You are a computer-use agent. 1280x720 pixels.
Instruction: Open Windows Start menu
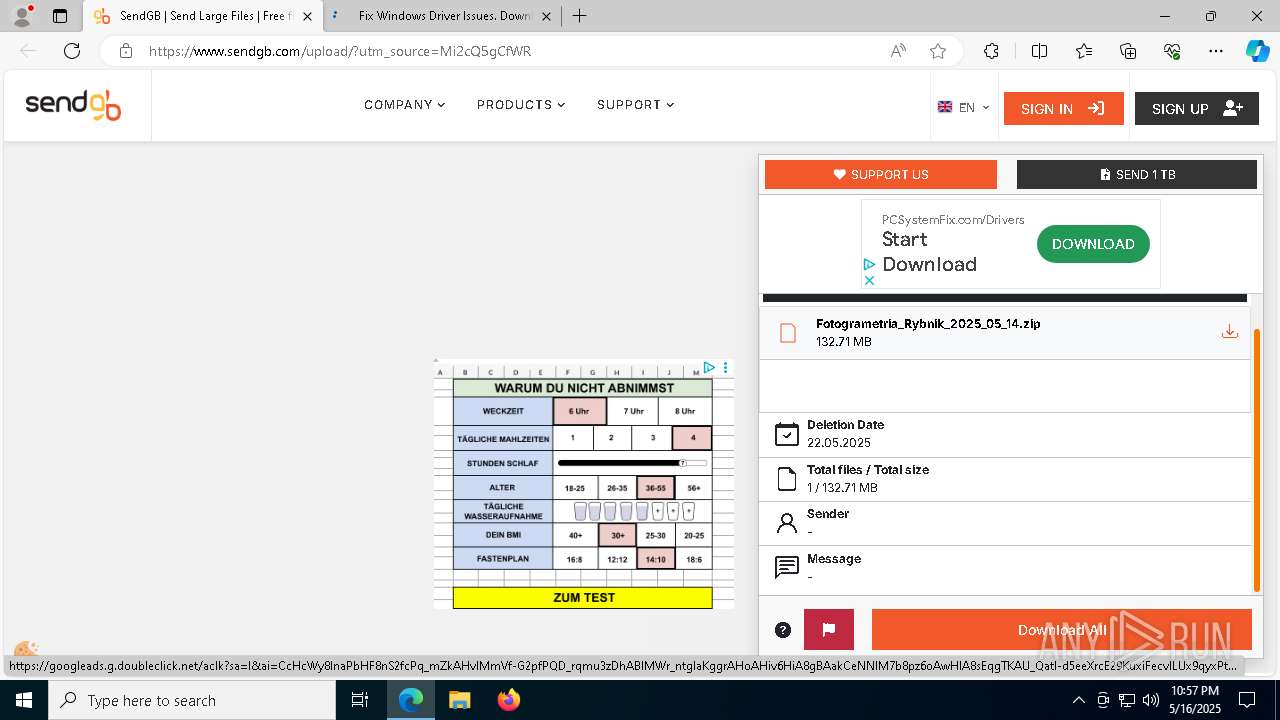[x=24, y=700]
